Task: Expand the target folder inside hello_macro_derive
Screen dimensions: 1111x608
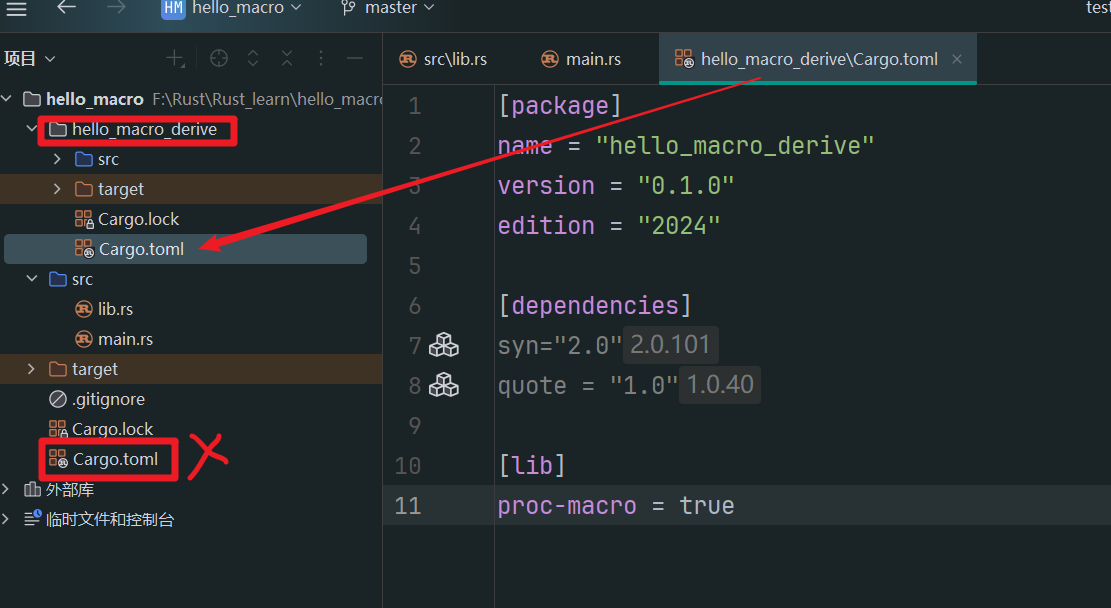Action: [58, 189]
